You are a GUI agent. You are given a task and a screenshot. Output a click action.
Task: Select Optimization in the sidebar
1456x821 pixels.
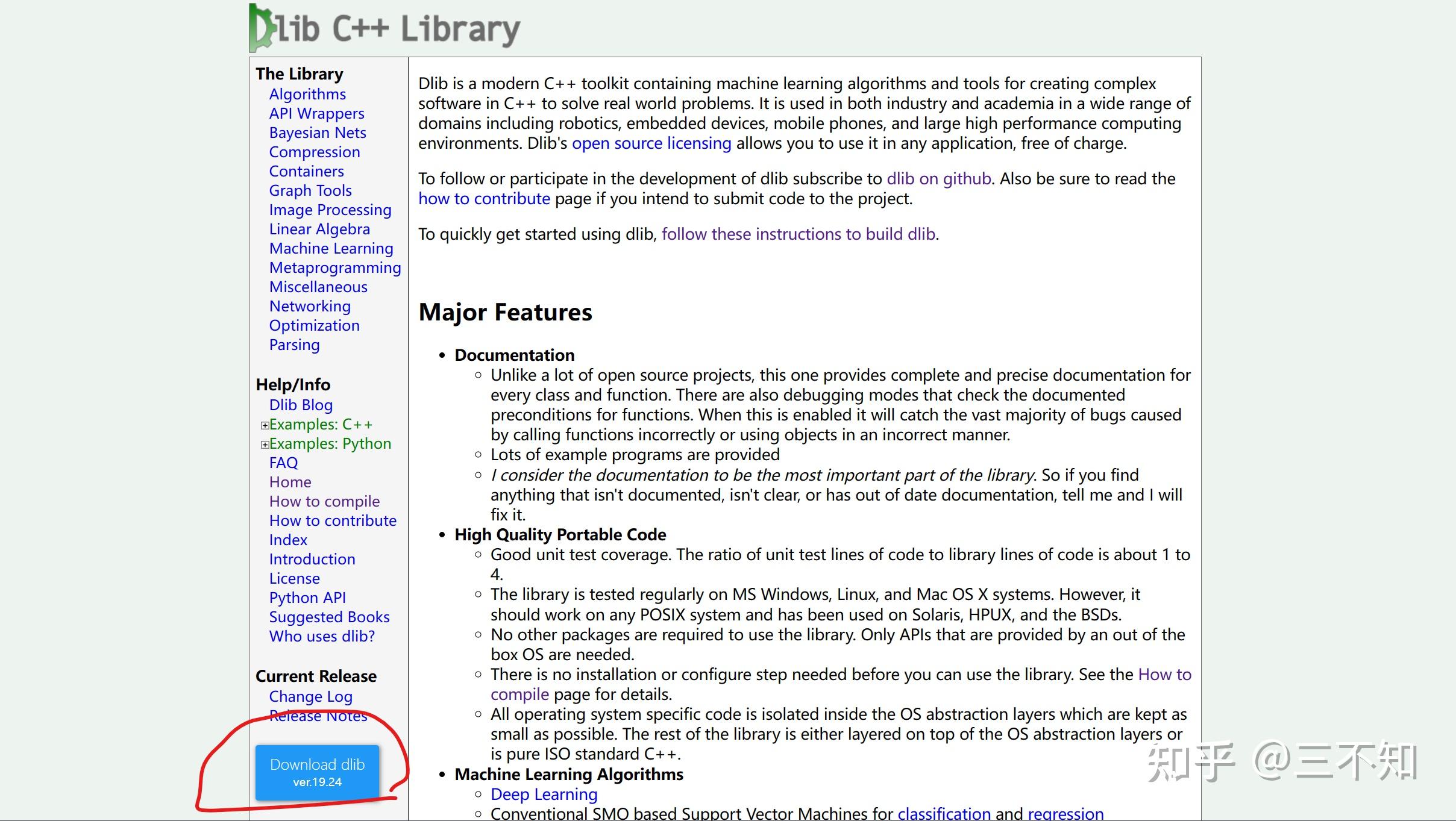click(314, 325)
